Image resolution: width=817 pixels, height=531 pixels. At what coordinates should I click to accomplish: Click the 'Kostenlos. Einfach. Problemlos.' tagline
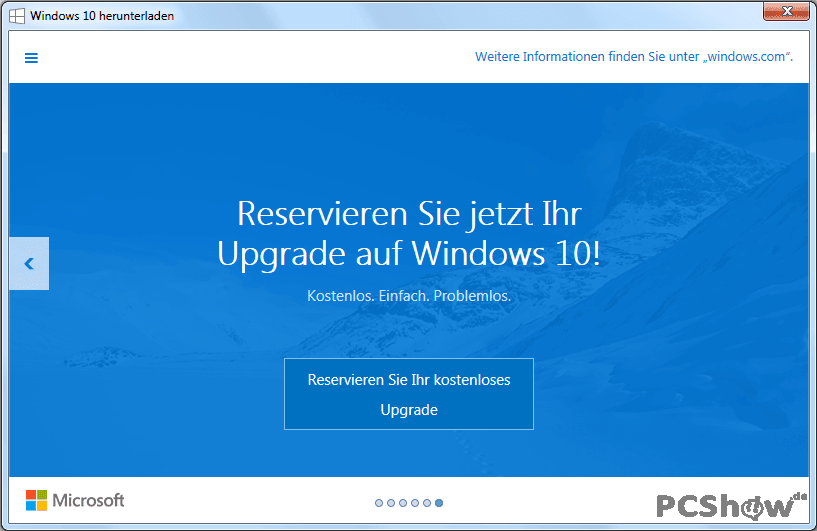tap(409, 296)
